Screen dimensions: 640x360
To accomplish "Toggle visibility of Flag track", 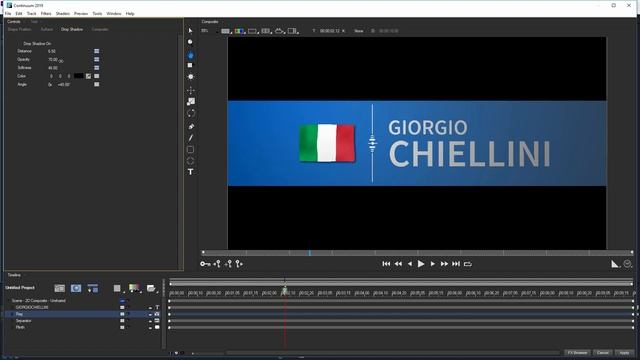I will click(122, 314).
